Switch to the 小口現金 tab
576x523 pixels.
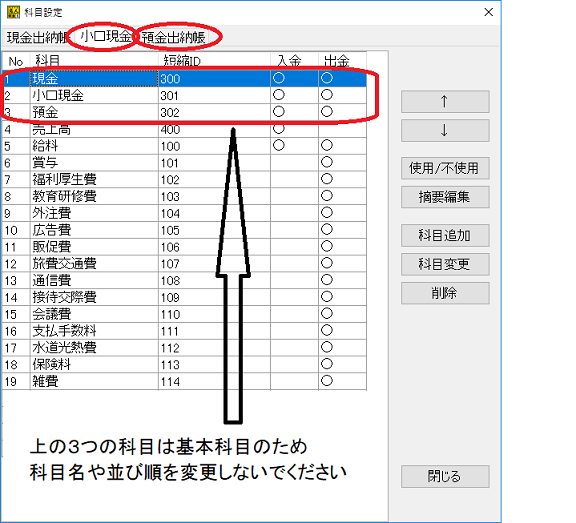105,37
